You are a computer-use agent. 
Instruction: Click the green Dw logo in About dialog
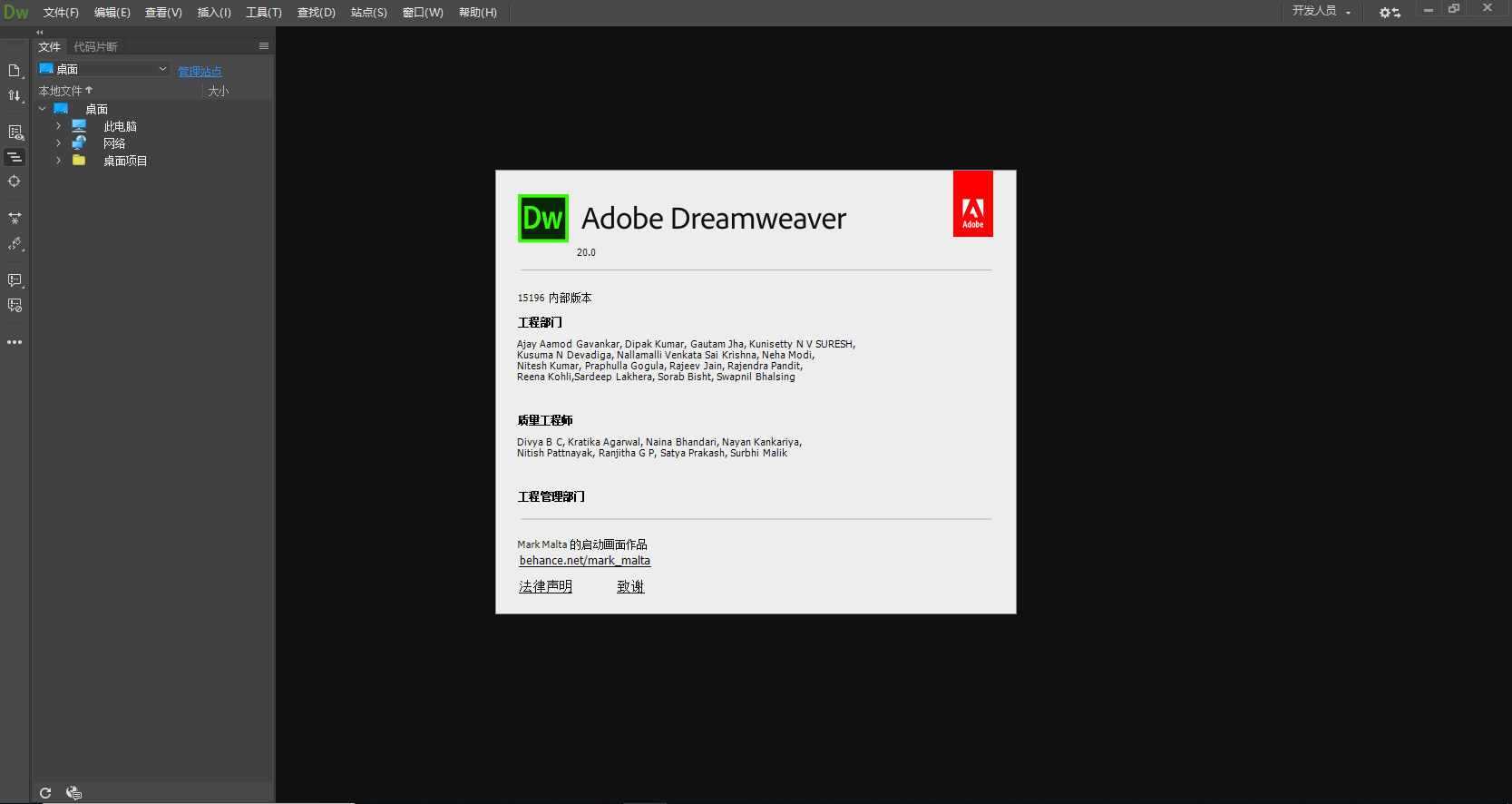[x=543, y=219]
